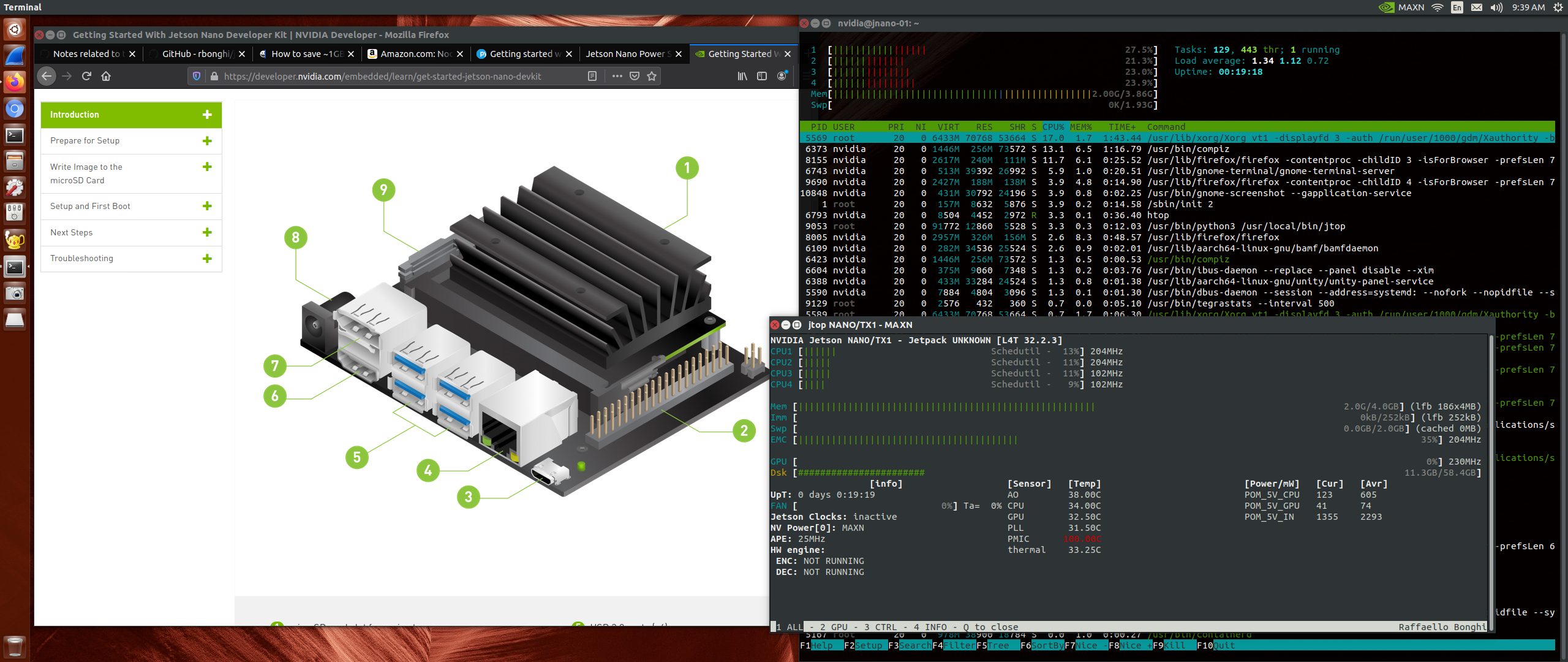Show site security padlock info
The image size is (1568, 662).
(214, 76)
